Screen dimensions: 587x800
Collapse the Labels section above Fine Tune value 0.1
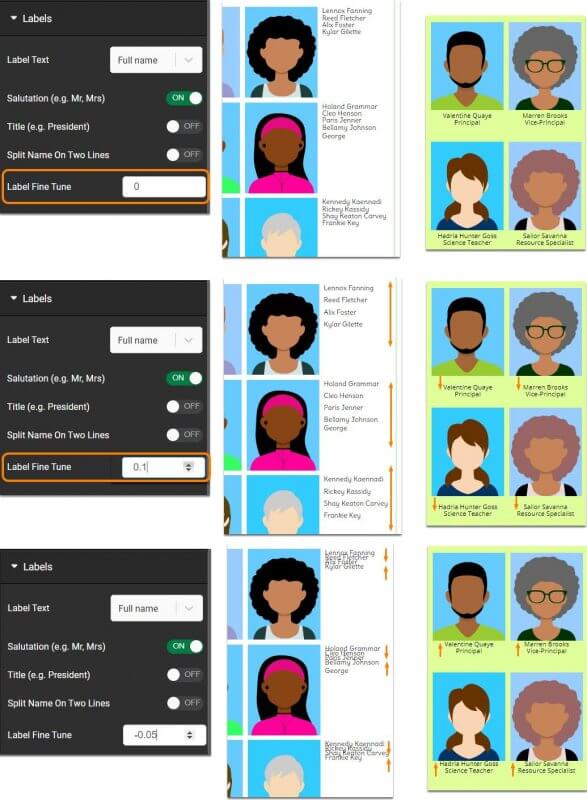(31, 298)
